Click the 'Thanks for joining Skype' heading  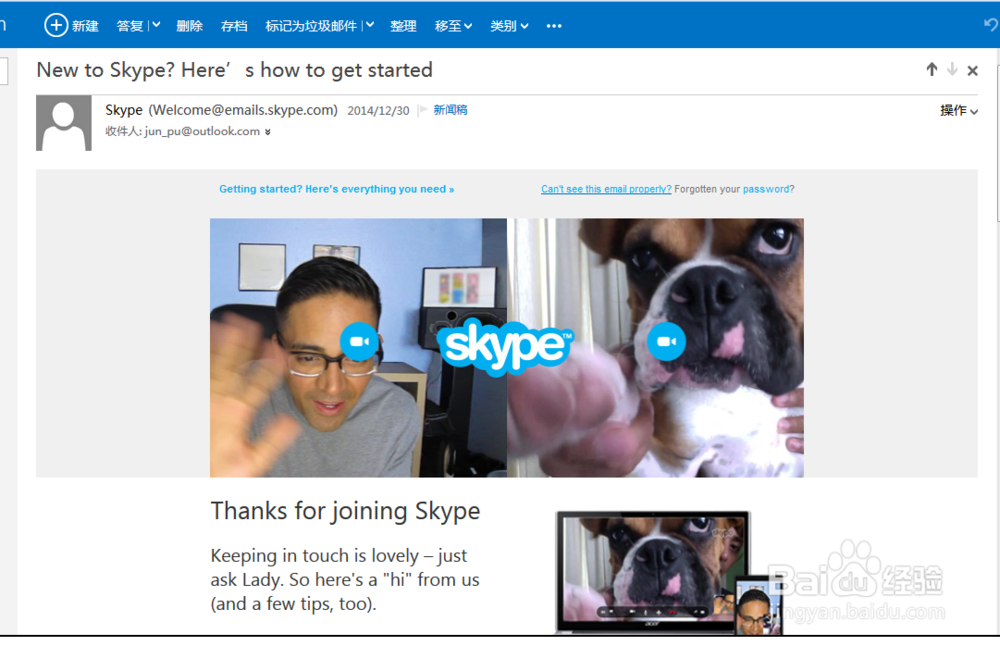[x=346, y=511]
